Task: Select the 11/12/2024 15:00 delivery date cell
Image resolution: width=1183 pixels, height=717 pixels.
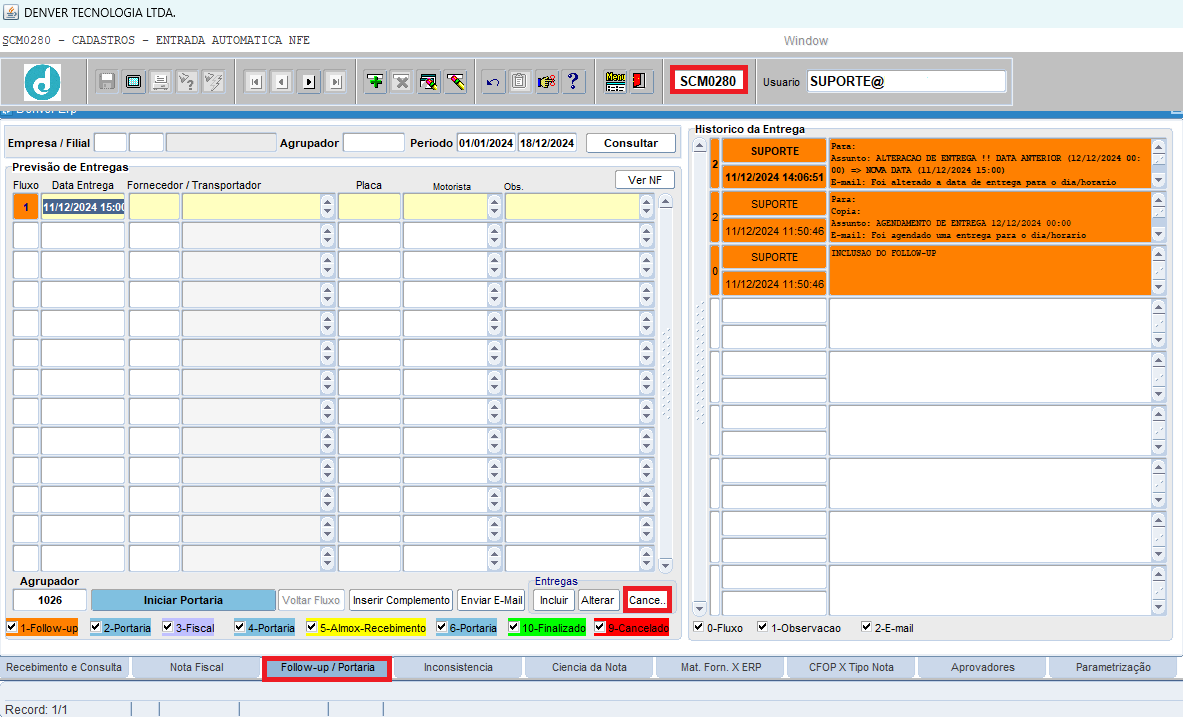Action: pos(83,207)
